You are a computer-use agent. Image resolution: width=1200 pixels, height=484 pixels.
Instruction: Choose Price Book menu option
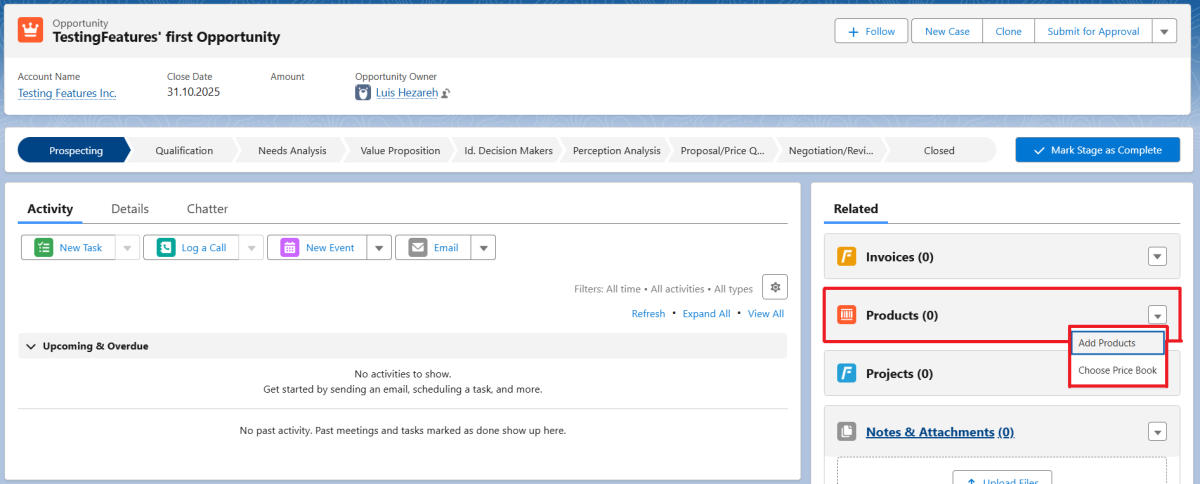[1117, 371]
